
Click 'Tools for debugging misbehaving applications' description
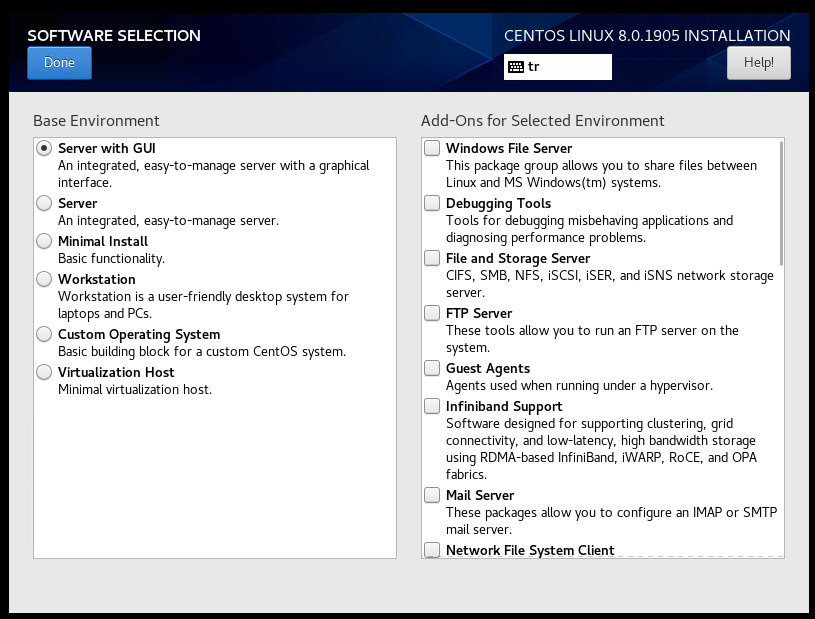[x=589, y=229]
